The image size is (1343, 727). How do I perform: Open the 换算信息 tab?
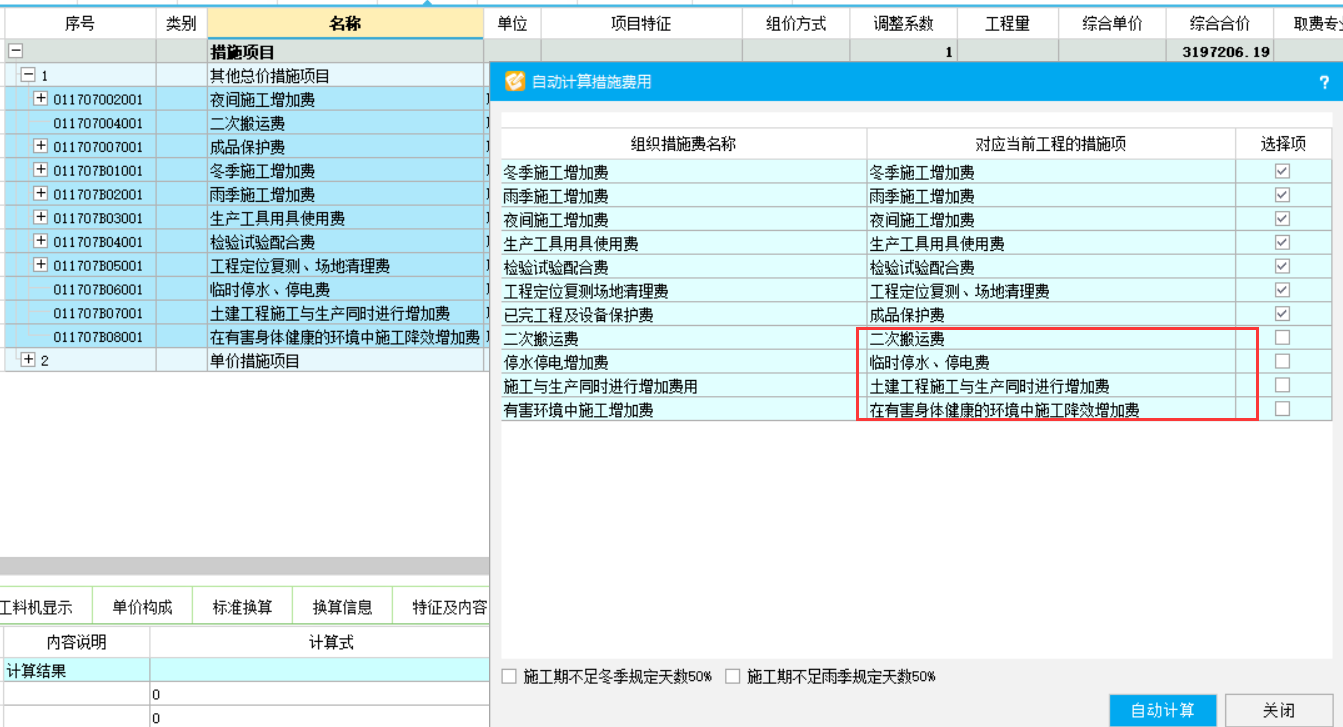tap(342, 607)
